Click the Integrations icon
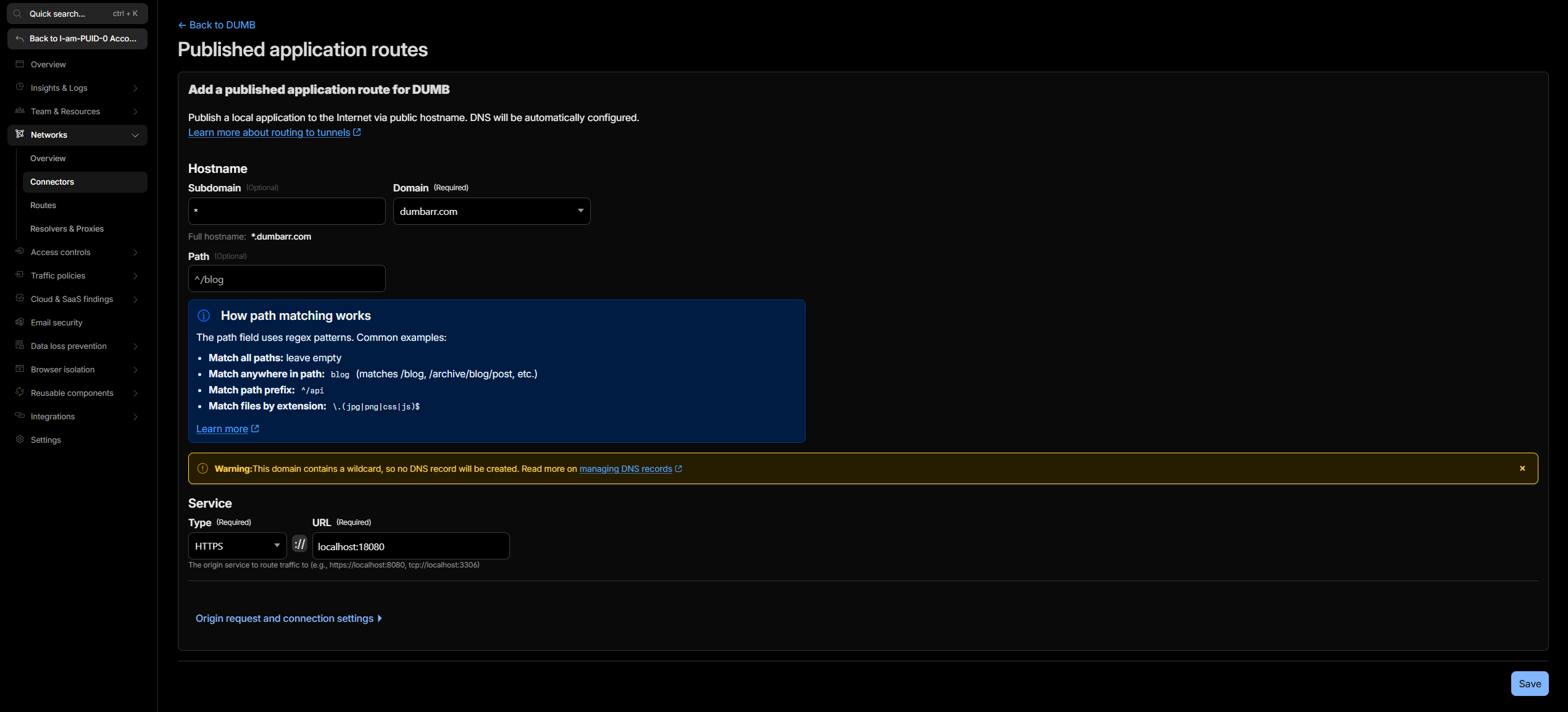The width and height of the screenshot is (1568, 712). pos(20,416)
